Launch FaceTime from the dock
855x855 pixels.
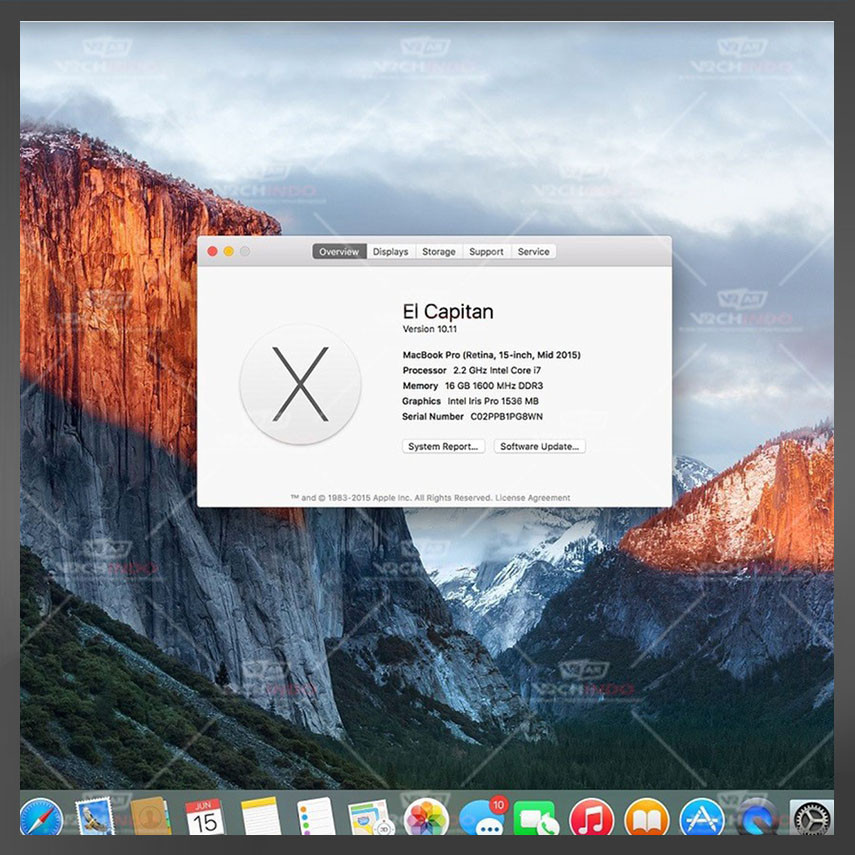pyautogui.click(x=536, y=818)
